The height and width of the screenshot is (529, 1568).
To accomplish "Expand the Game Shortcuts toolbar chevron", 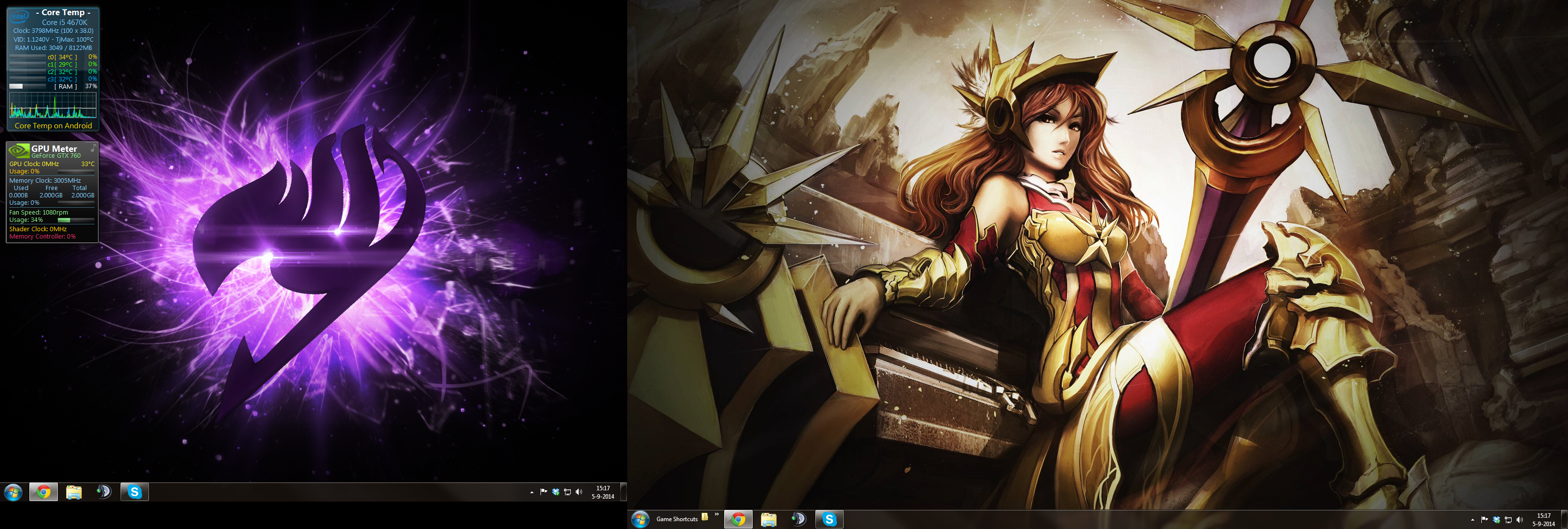I will (x=716, y=514).
